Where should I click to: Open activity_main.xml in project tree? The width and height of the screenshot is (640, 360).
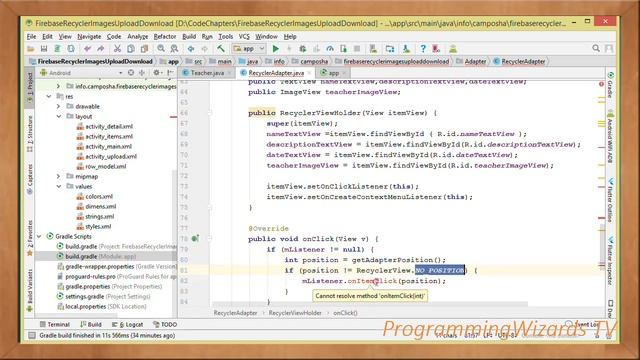104,146
